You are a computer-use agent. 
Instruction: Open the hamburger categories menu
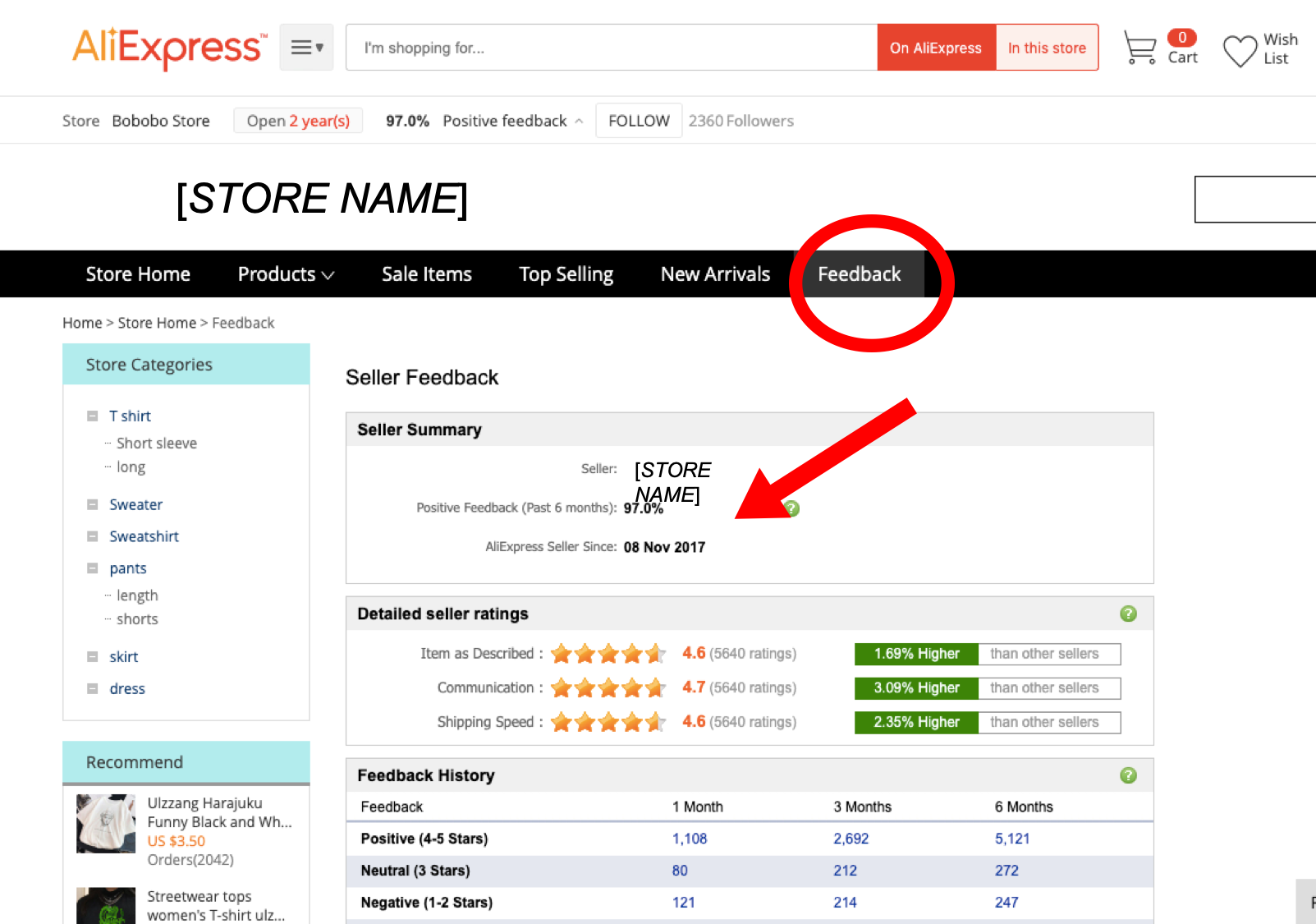click(306, 48)
